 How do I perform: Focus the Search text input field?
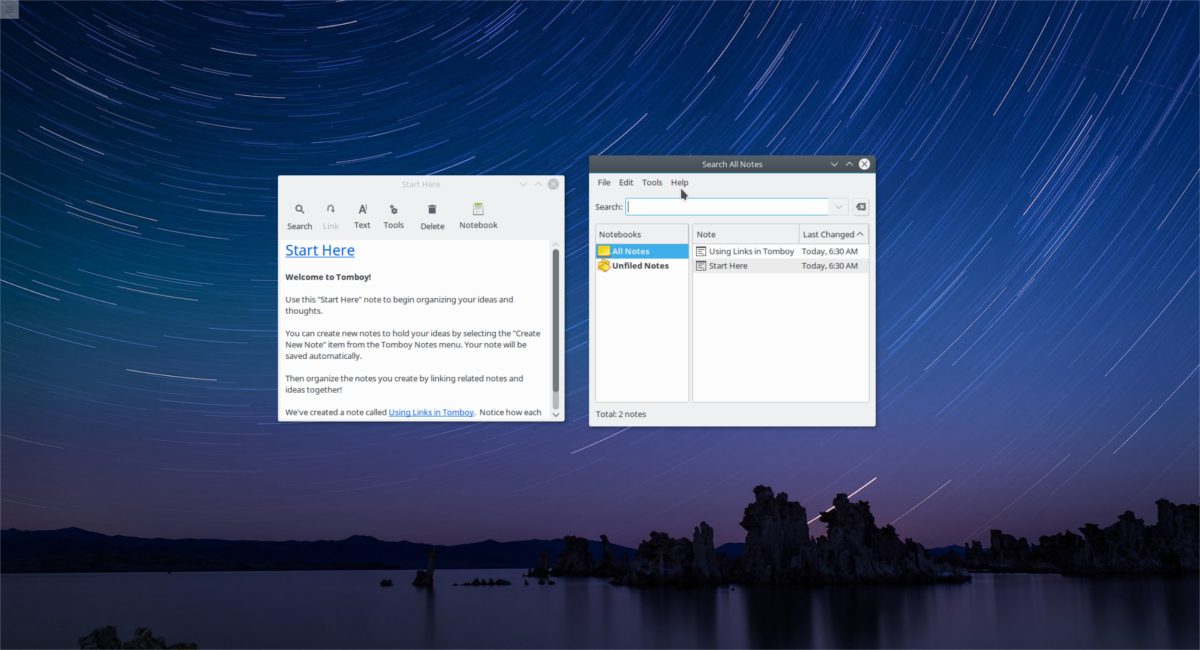(x=728, y=207)
